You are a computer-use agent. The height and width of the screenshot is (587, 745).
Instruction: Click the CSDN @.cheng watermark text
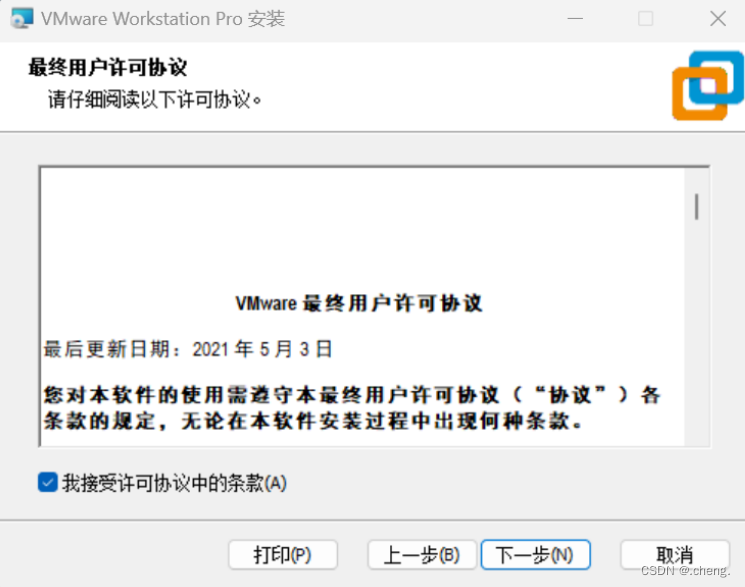tap(685, 570)
